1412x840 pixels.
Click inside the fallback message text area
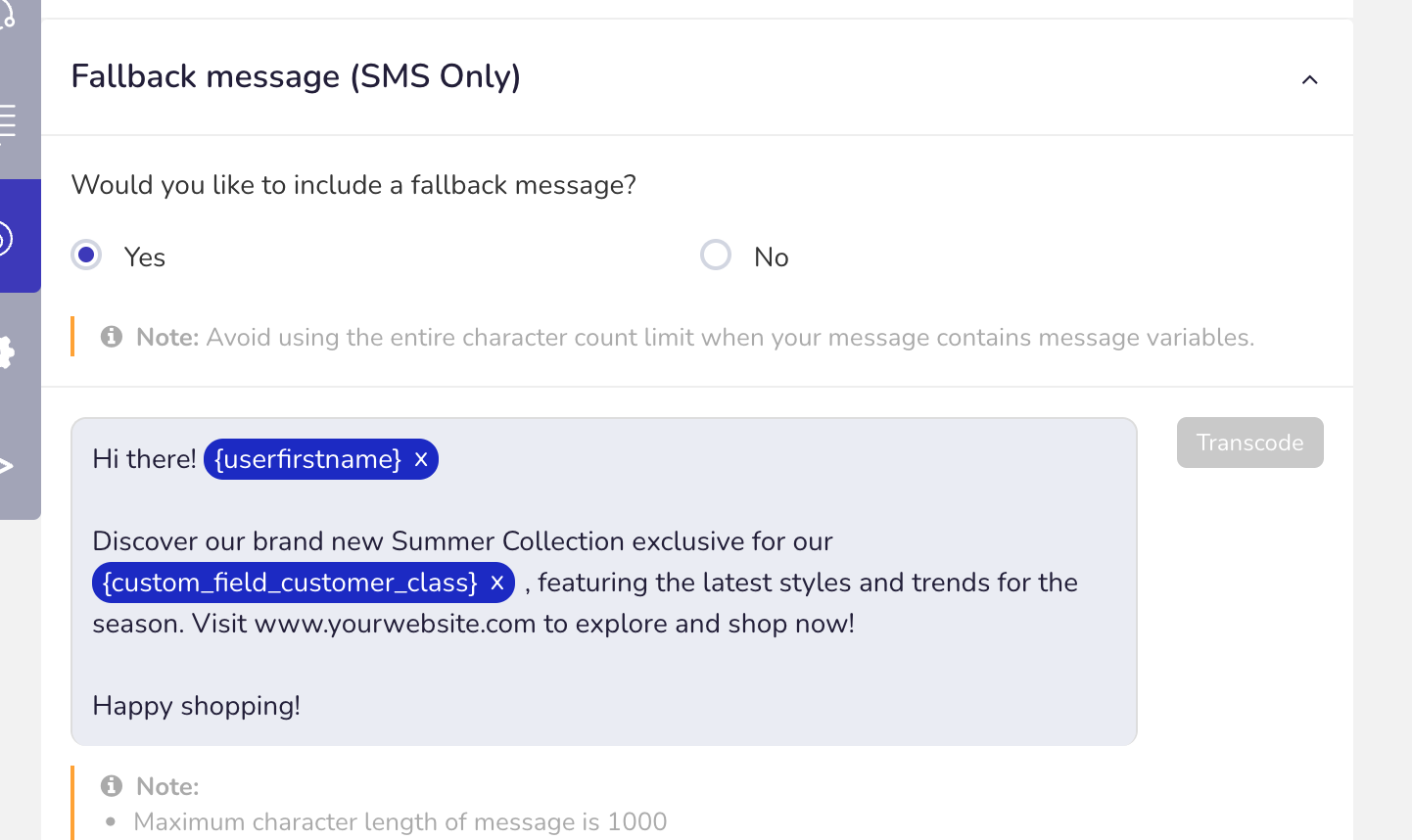[x=604, y=582]
